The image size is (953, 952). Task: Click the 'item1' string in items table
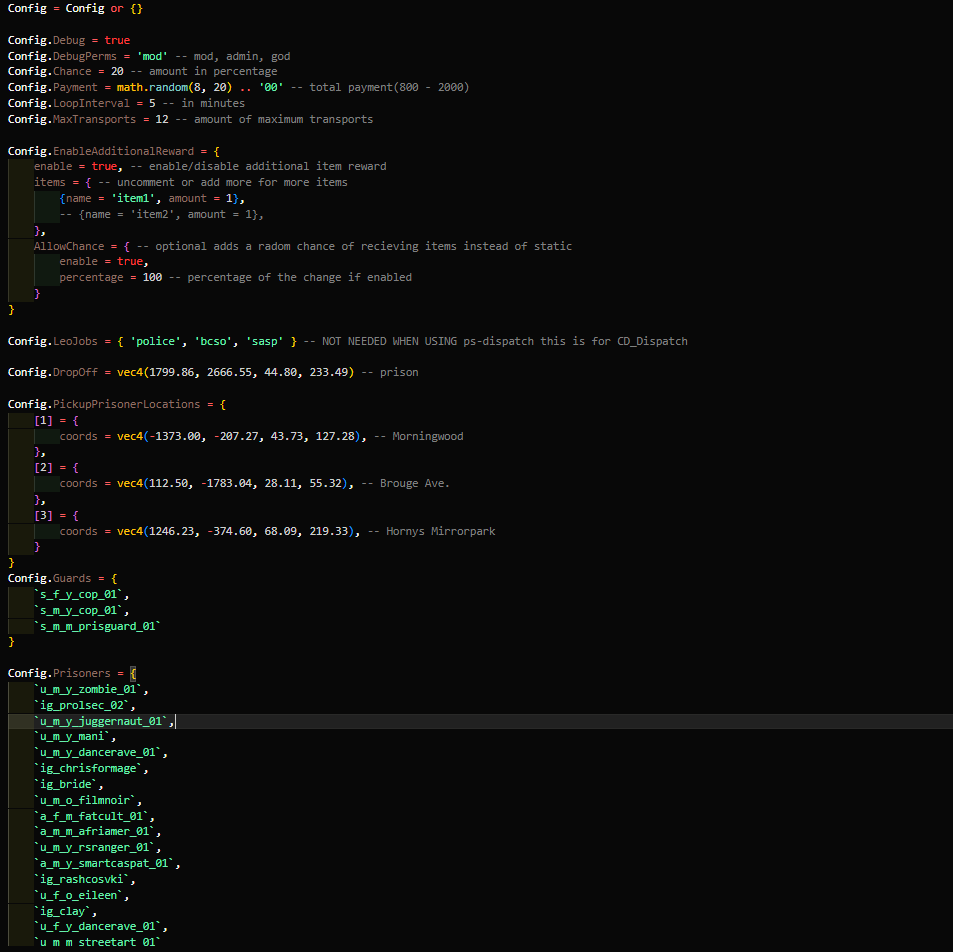133,198
